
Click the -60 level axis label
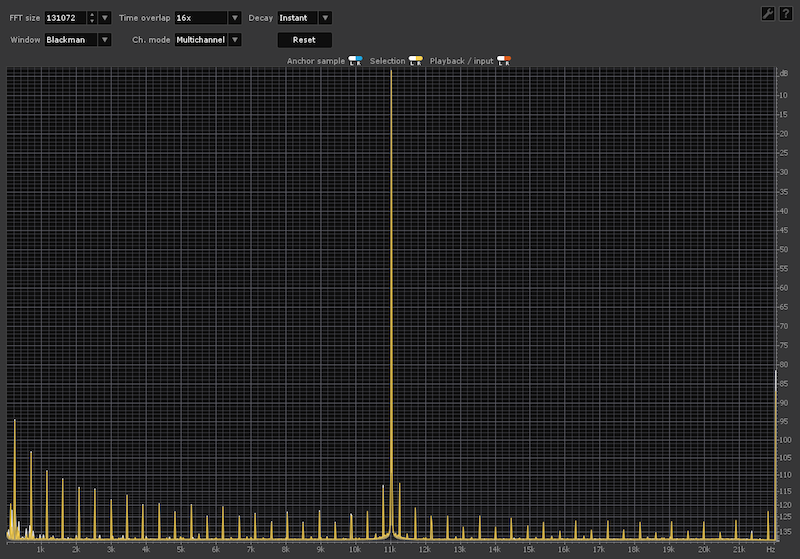click(783, 288)
